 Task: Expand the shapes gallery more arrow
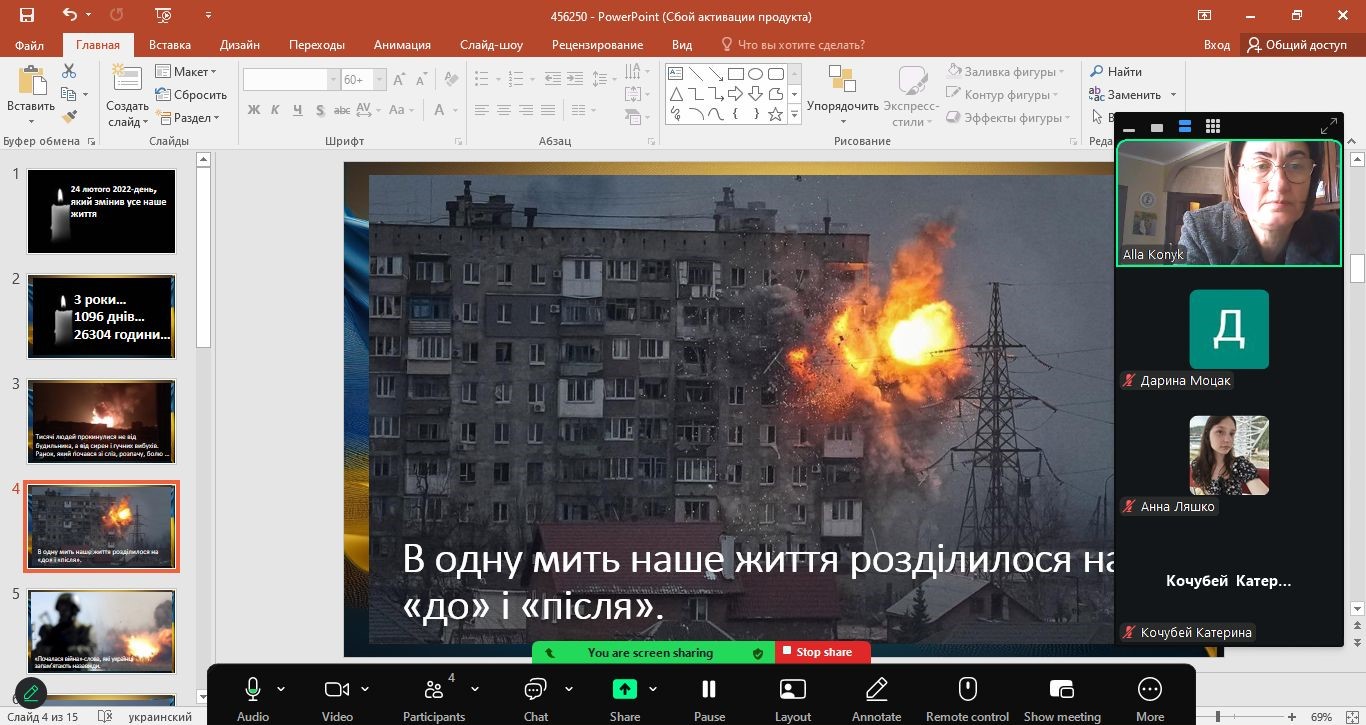(x=795, y=114)
